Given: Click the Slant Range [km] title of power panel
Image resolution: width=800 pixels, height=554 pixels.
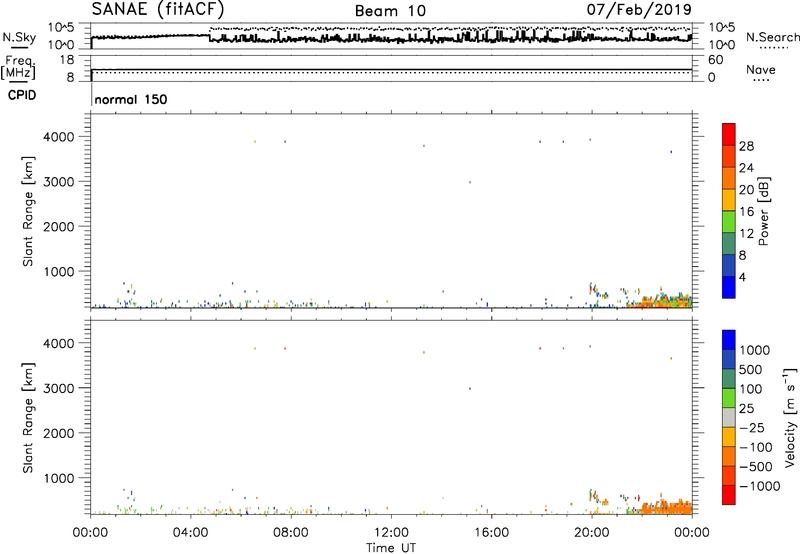Looking at the screenshot, I should [x=28, y=211].
